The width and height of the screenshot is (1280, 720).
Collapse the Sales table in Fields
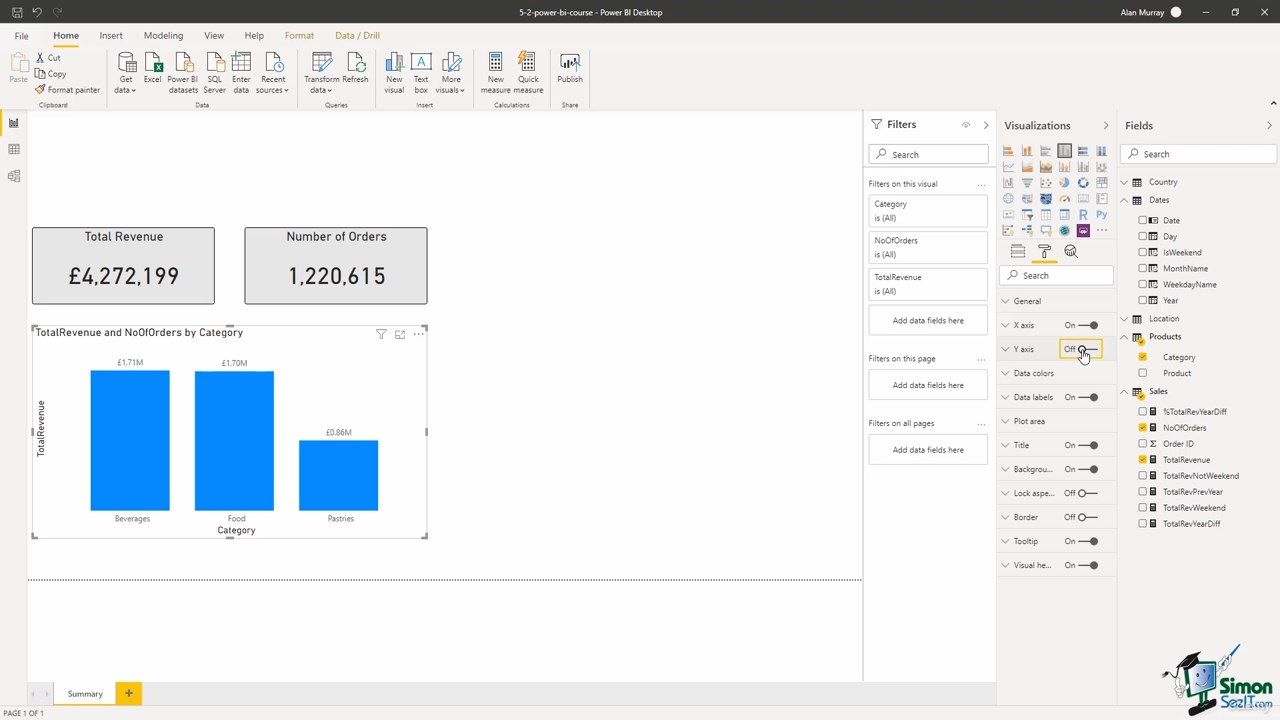click(1124, 391)
